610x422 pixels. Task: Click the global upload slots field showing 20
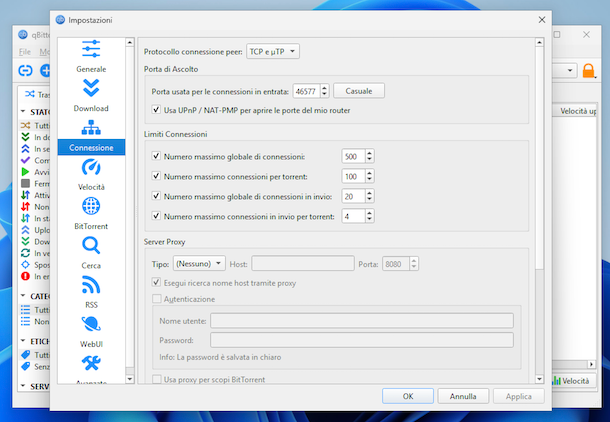(x=353, y=196)
